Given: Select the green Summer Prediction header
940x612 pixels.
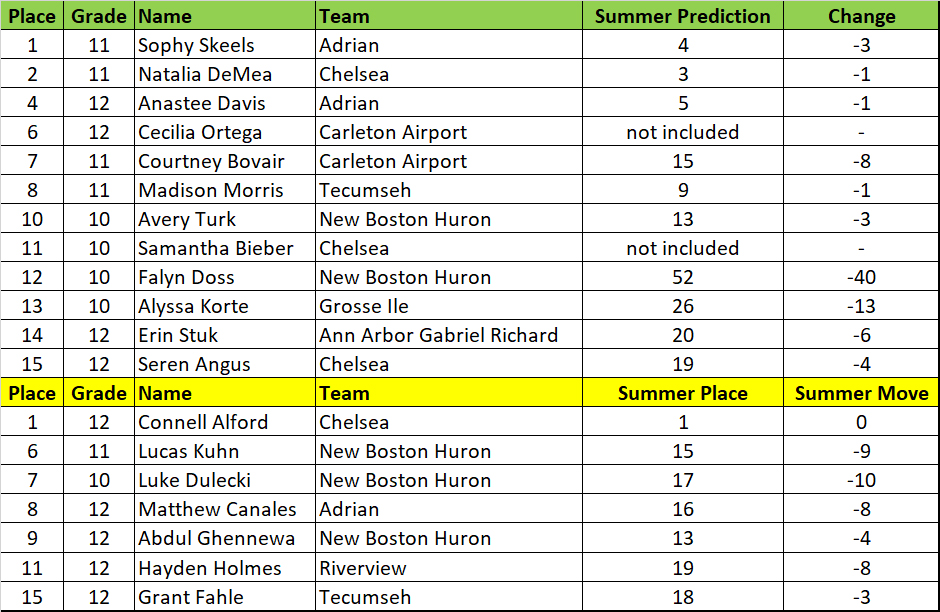Looking at the screenshot, I should [682, 16].
